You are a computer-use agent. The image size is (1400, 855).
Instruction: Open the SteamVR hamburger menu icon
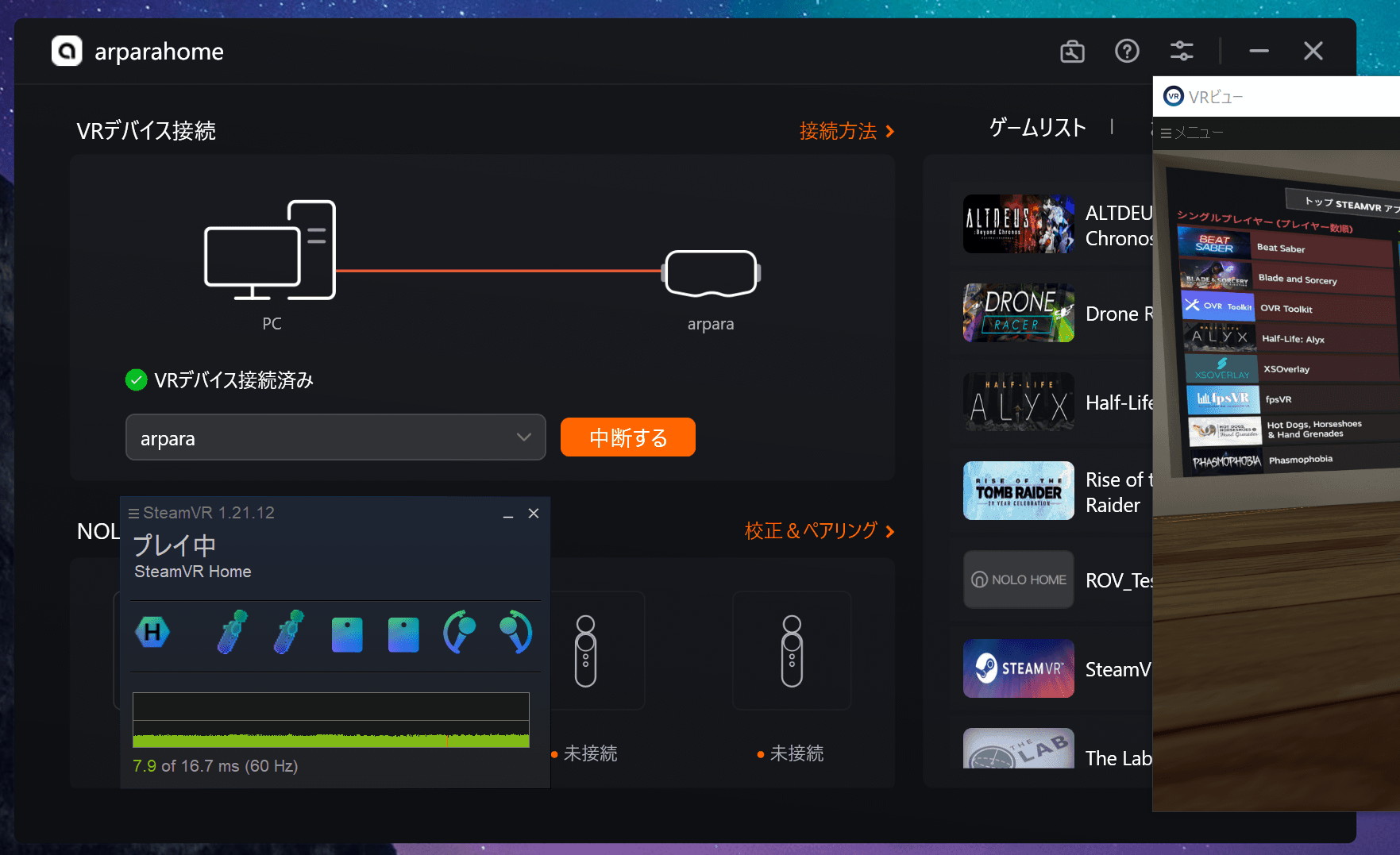click(133, 514)
